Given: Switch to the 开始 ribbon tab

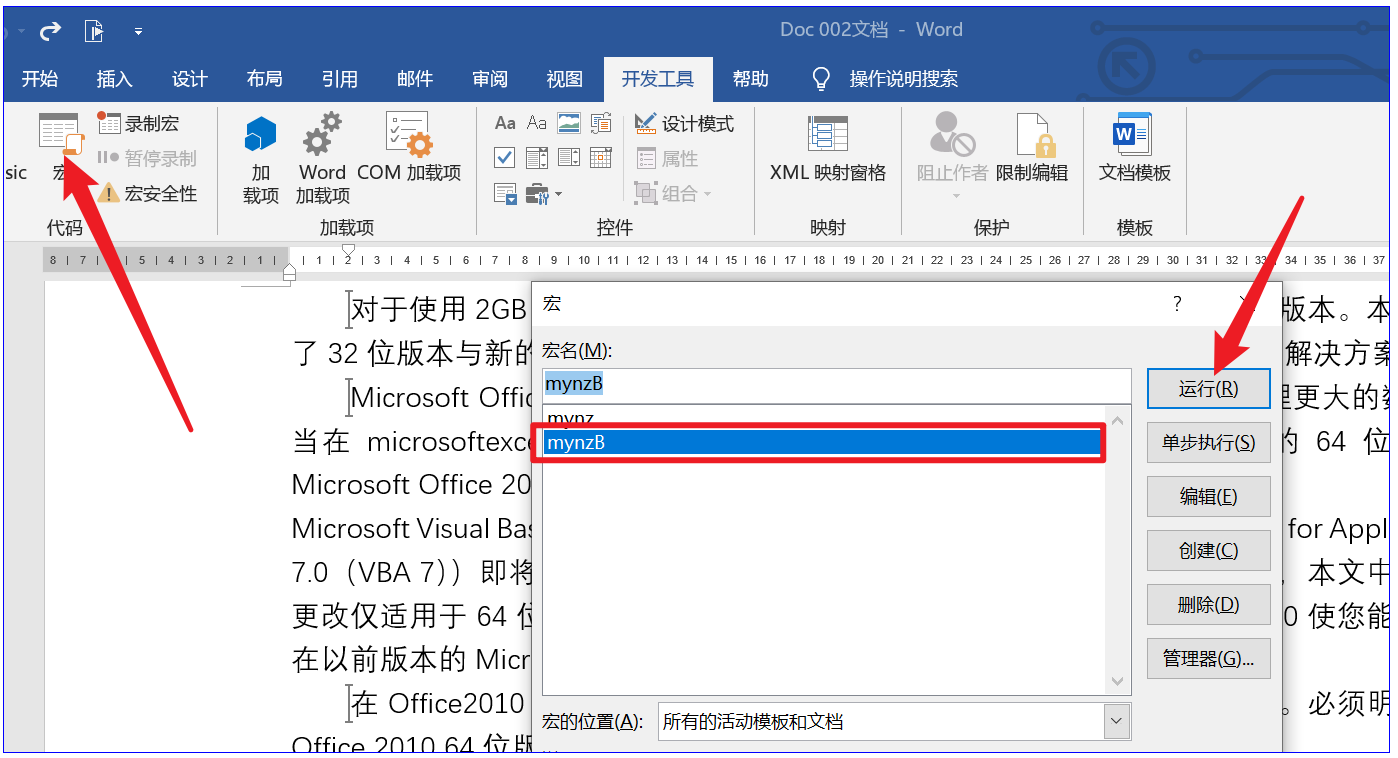Looking at the screenshot, I should (x=40, y=79).
